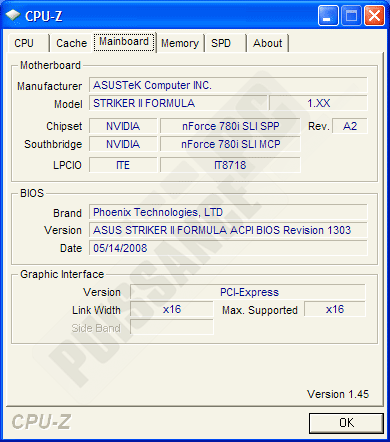390x442 pixels.
Task: Click the CPU-Z title bar icon
Action: click(13, 15)
